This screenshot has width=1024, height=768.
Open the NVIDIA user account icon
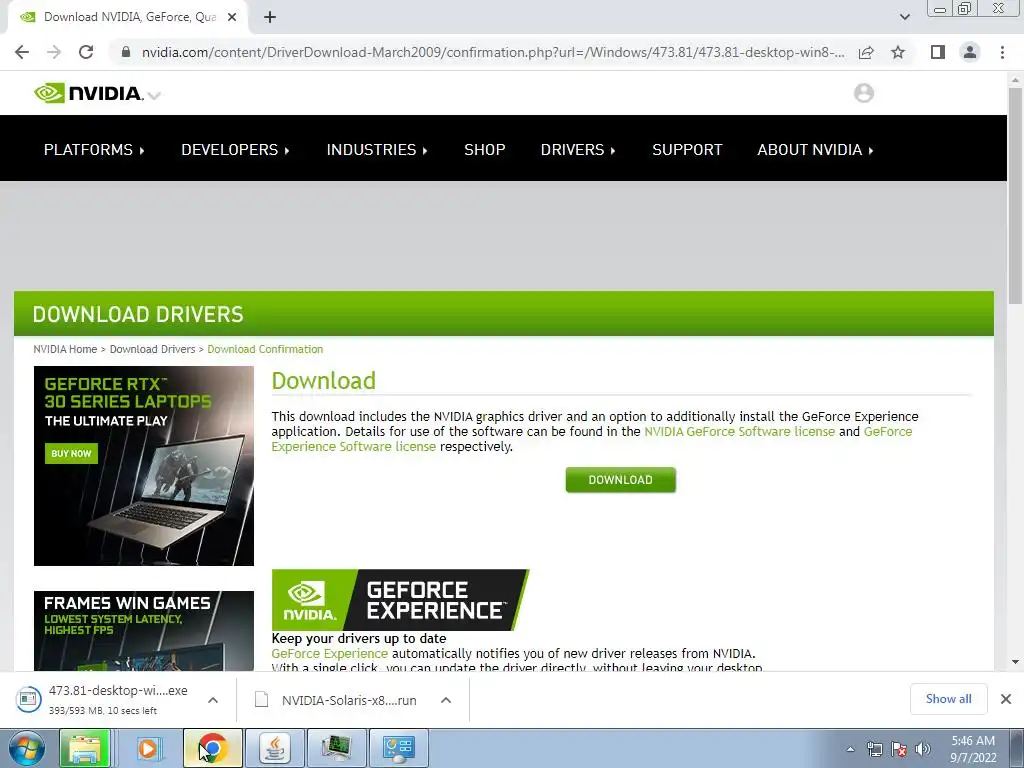(x=863, y=93)
